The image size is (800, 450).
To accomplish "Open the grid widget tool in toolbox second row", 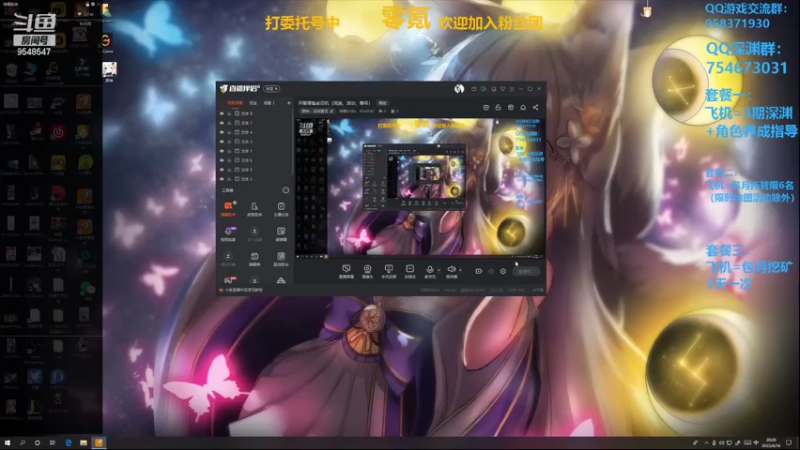I will coord(281,233).
